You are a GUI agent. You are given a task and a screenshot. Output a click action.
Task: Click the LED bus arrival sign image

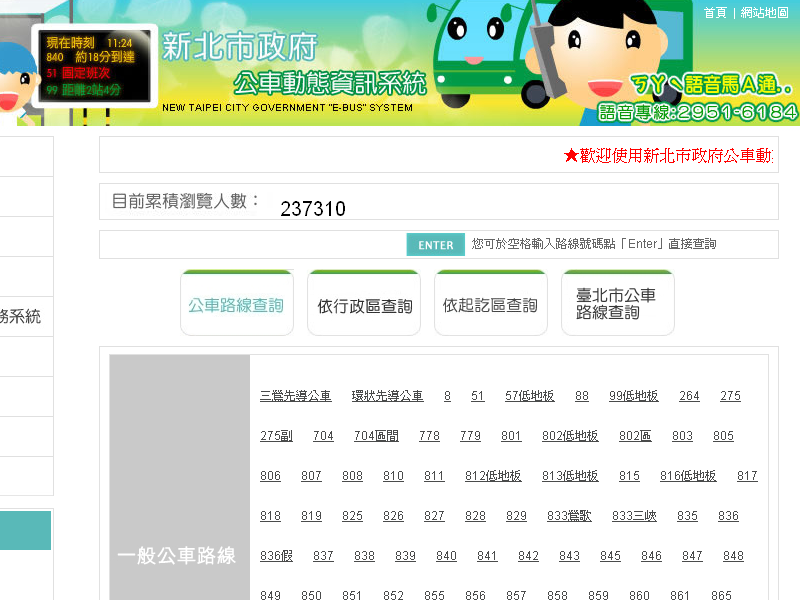[x=94, y=66]
